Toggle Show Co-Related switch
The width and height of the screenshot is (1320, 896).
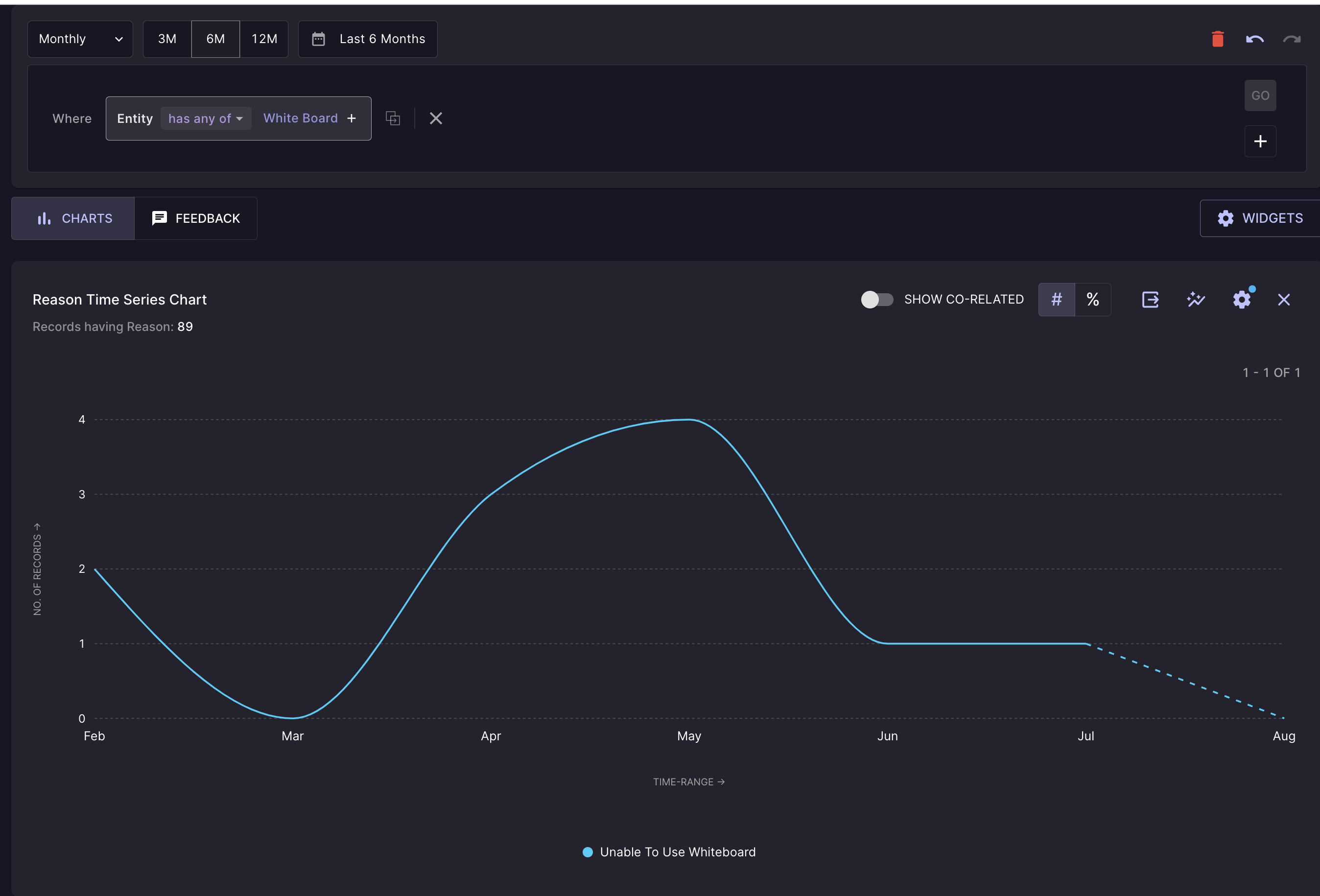click(876, 300)
